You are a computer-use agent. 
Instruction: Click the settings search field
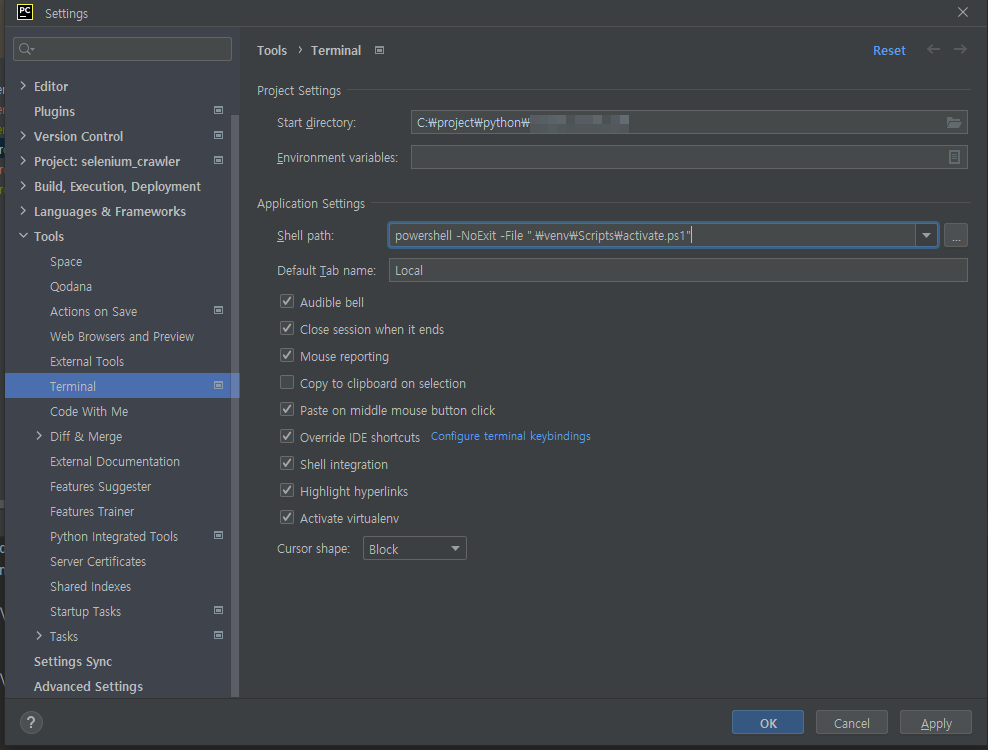point(122,49)
